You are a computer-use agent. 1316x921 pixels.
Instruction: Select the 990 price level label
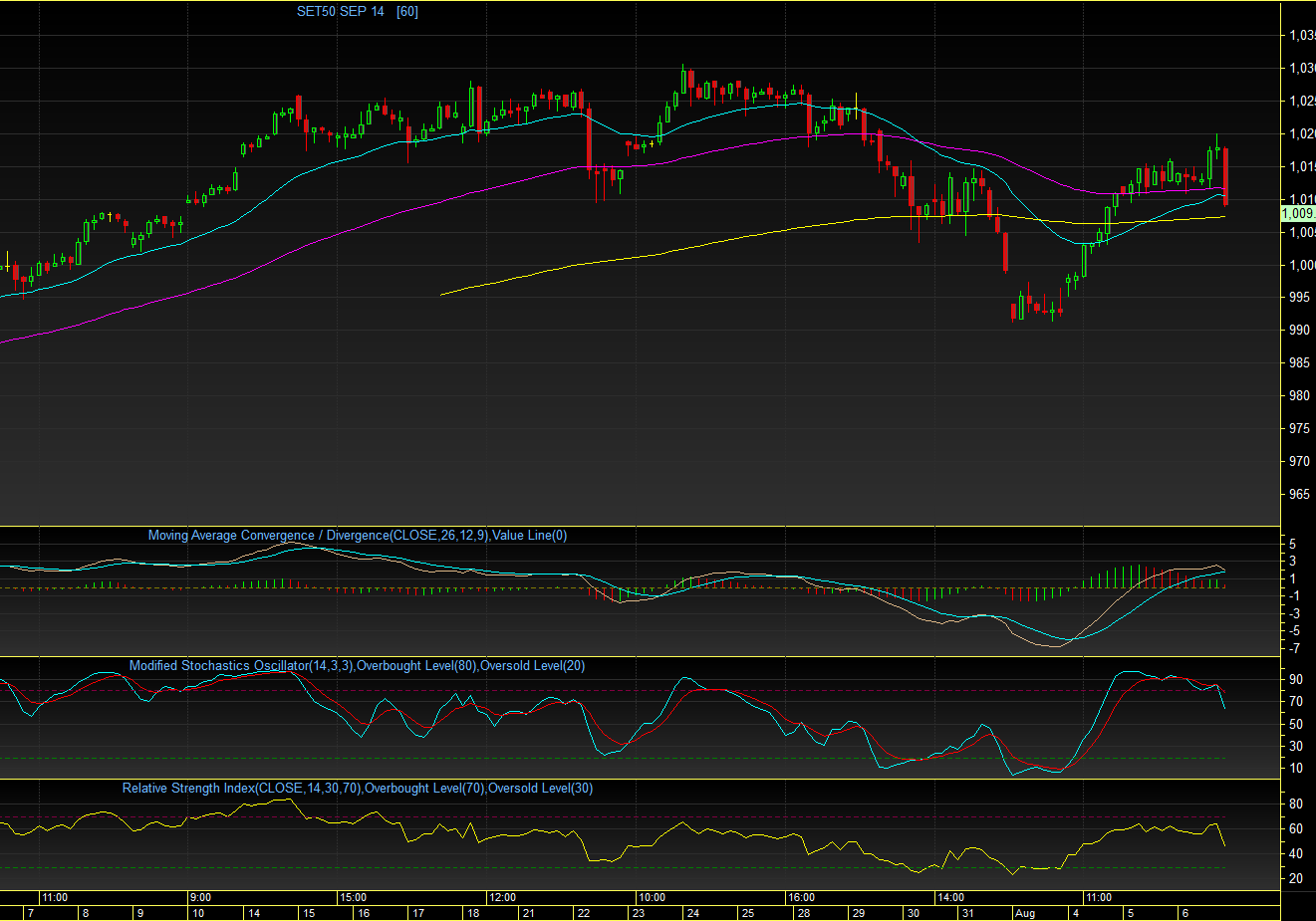[x=1300, y=331]
